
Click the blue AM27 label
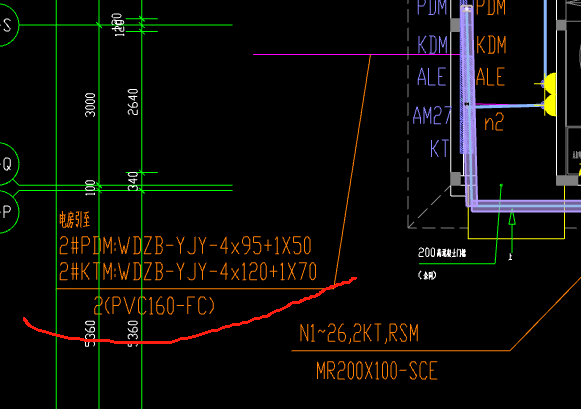tap(432, 115)
